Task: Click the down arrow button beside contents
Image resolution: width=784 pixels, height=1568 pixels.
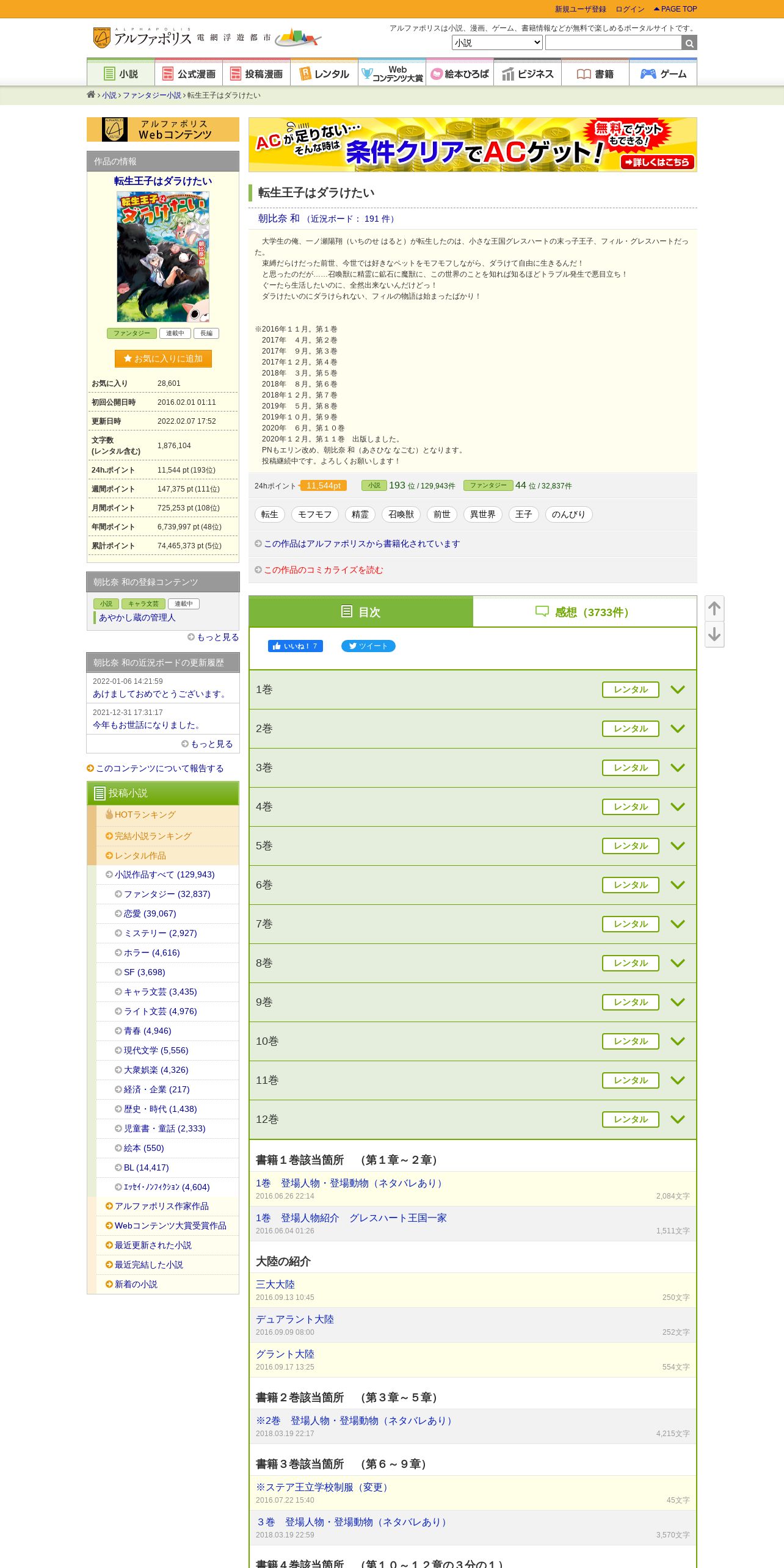Action: [714, 635]
